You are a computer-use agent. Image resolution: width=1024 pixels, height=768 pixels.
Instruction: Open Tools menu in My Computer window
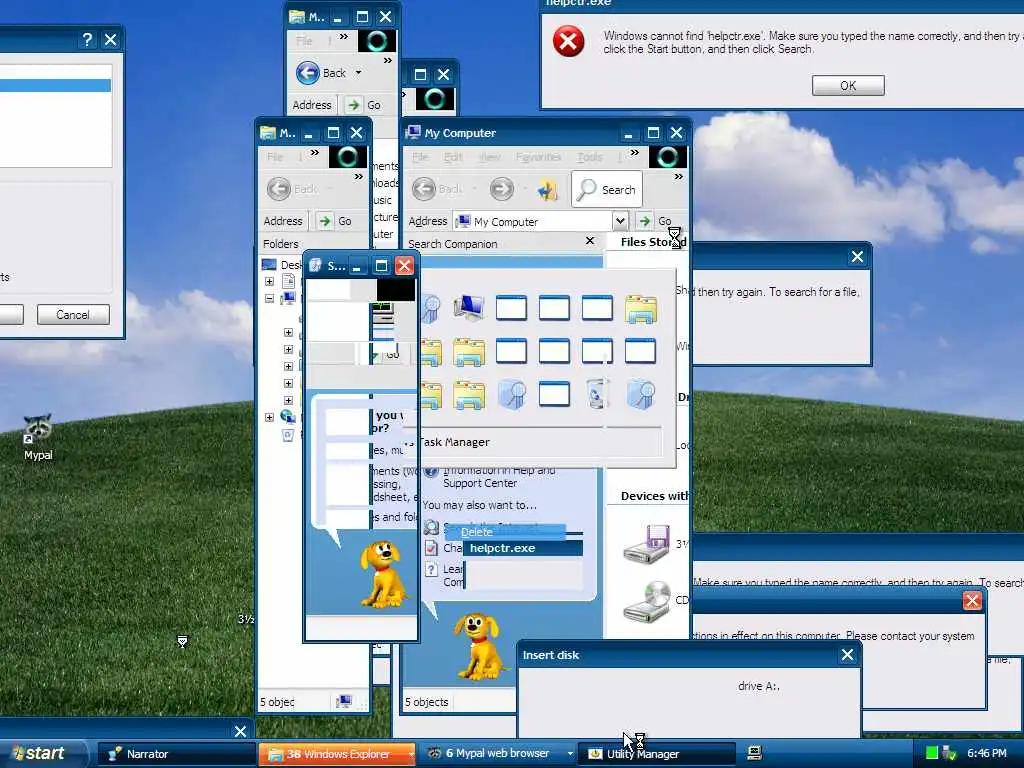[x=590, y=157]
